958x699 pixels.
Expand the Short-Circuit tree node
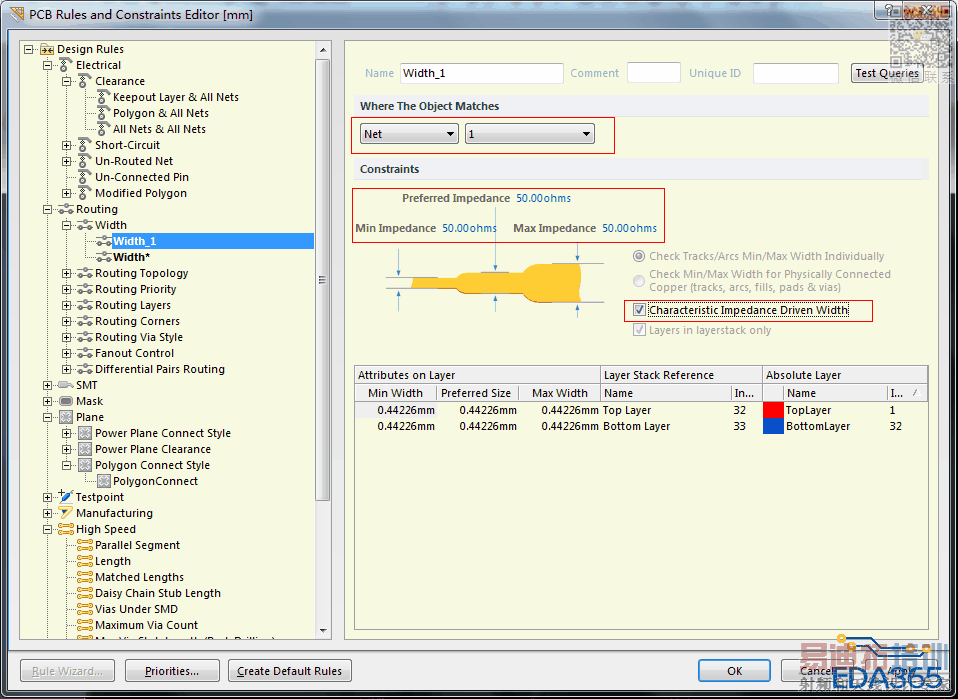(x=66, y=145)
